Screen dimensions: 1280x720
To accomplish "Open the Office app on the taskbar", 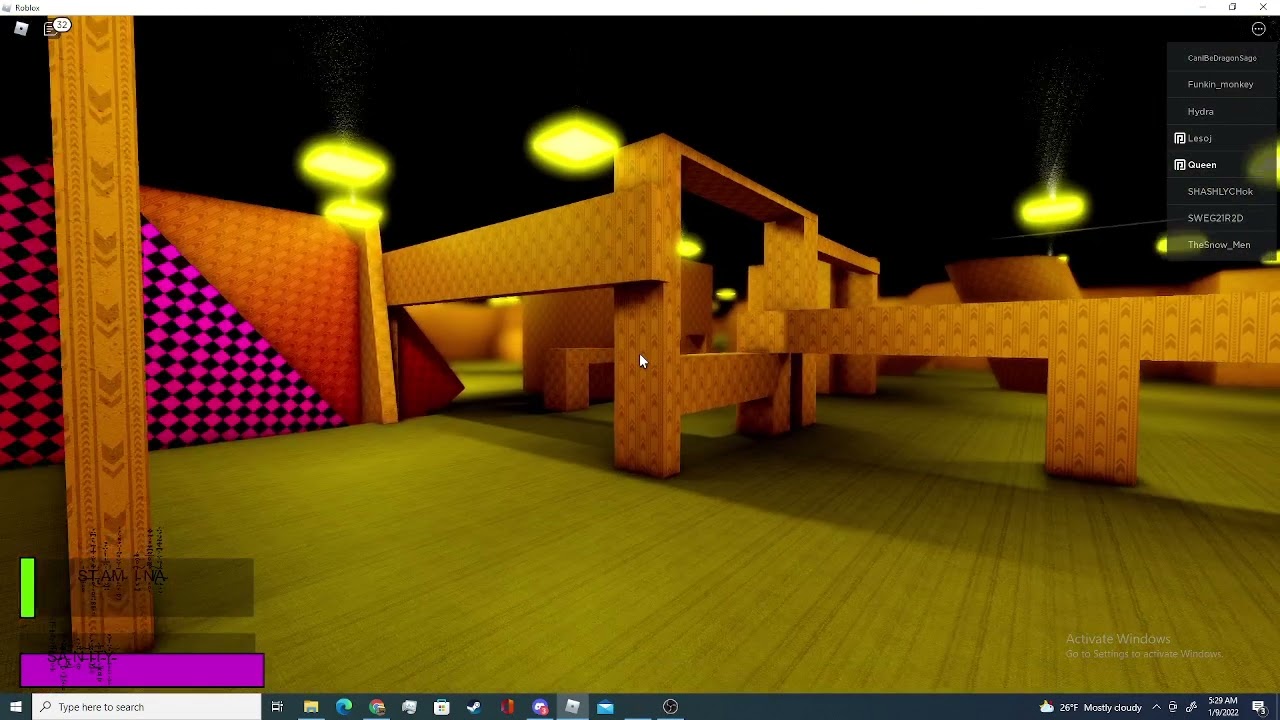I will point(507,707).
